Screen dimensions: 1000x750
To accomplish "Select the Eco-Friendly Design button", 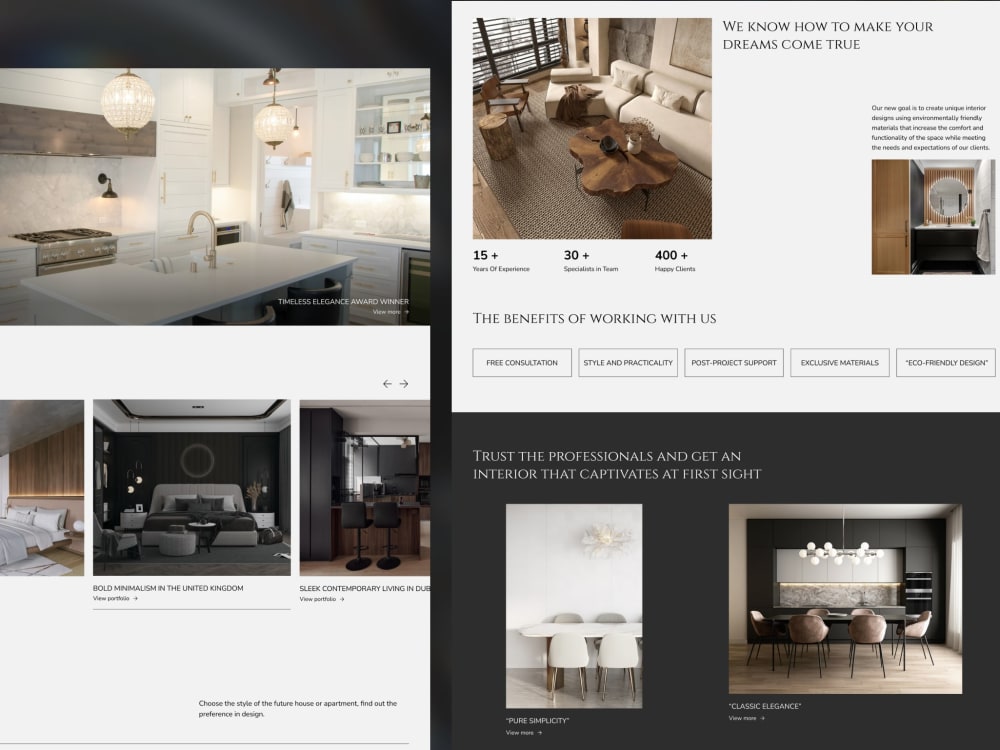I will click(x=946, y=362).
